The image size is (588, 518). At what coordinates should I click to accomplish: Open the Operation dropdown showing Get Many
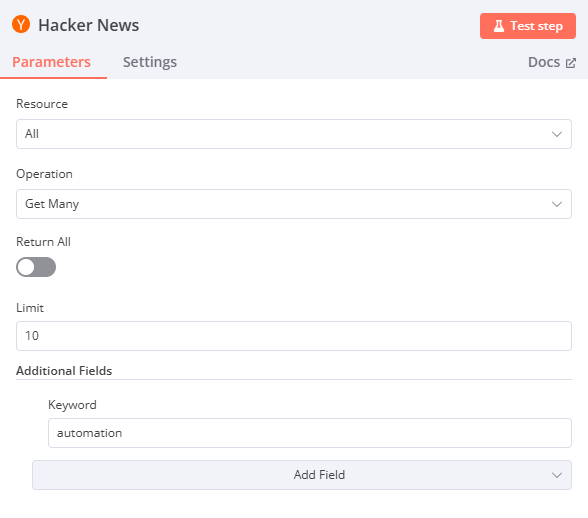pos(294,204)
